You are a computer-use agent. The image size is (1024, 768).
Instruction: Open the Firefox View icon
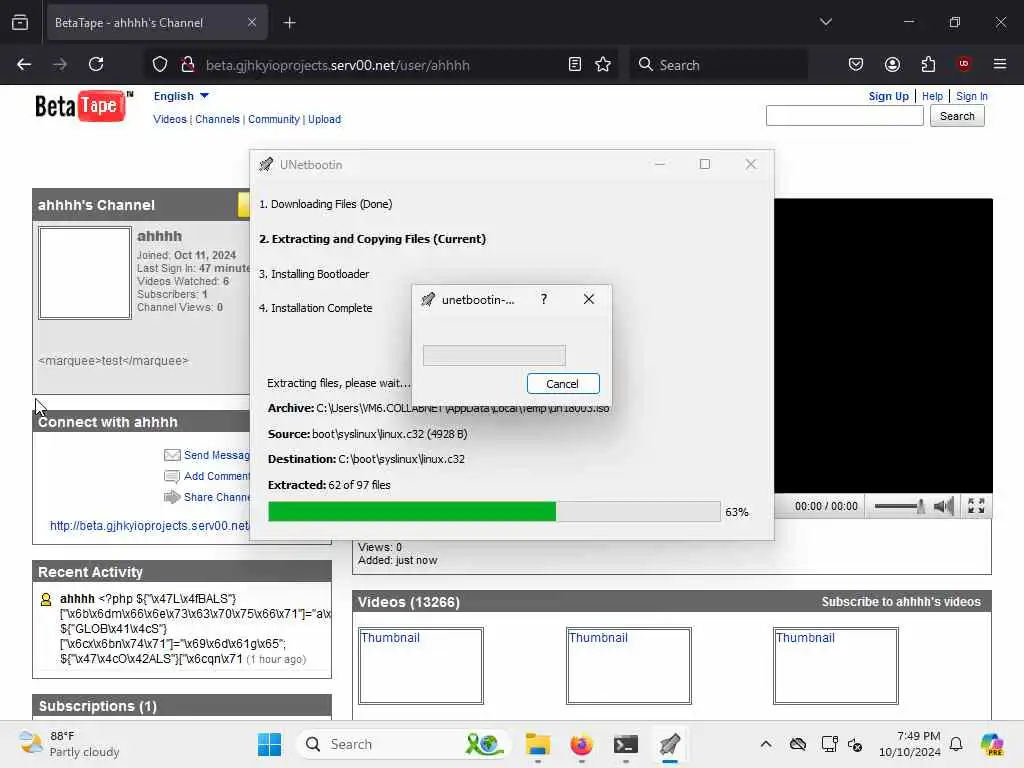(20, 22)
